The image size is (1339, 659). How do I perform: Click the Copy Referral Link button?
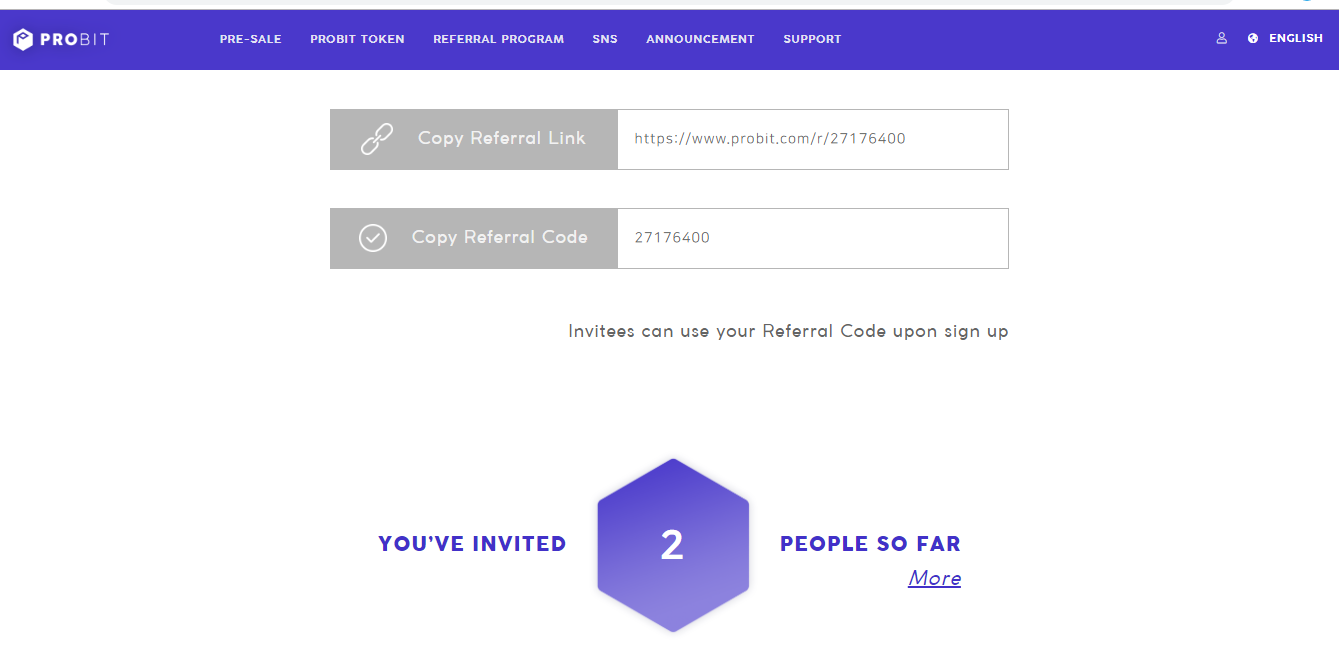(474, 139)
